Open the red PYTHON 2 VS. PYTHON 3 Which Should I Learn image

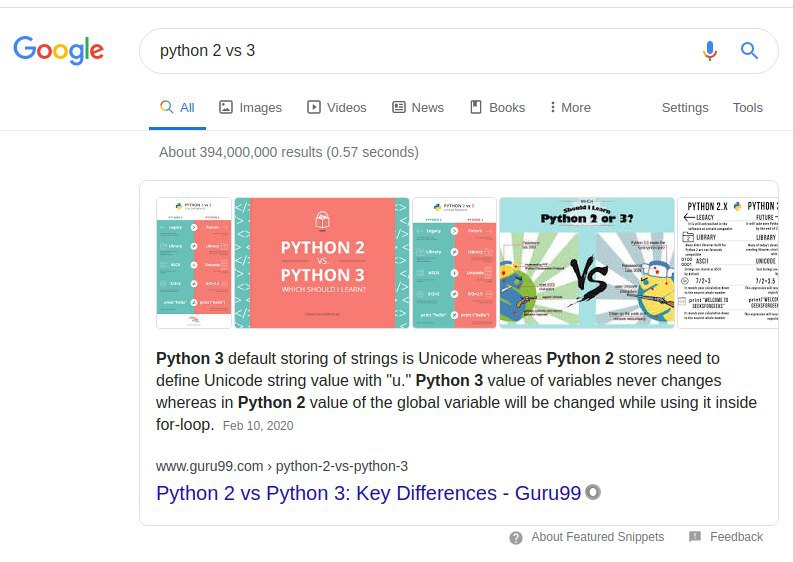click(322, 263)
